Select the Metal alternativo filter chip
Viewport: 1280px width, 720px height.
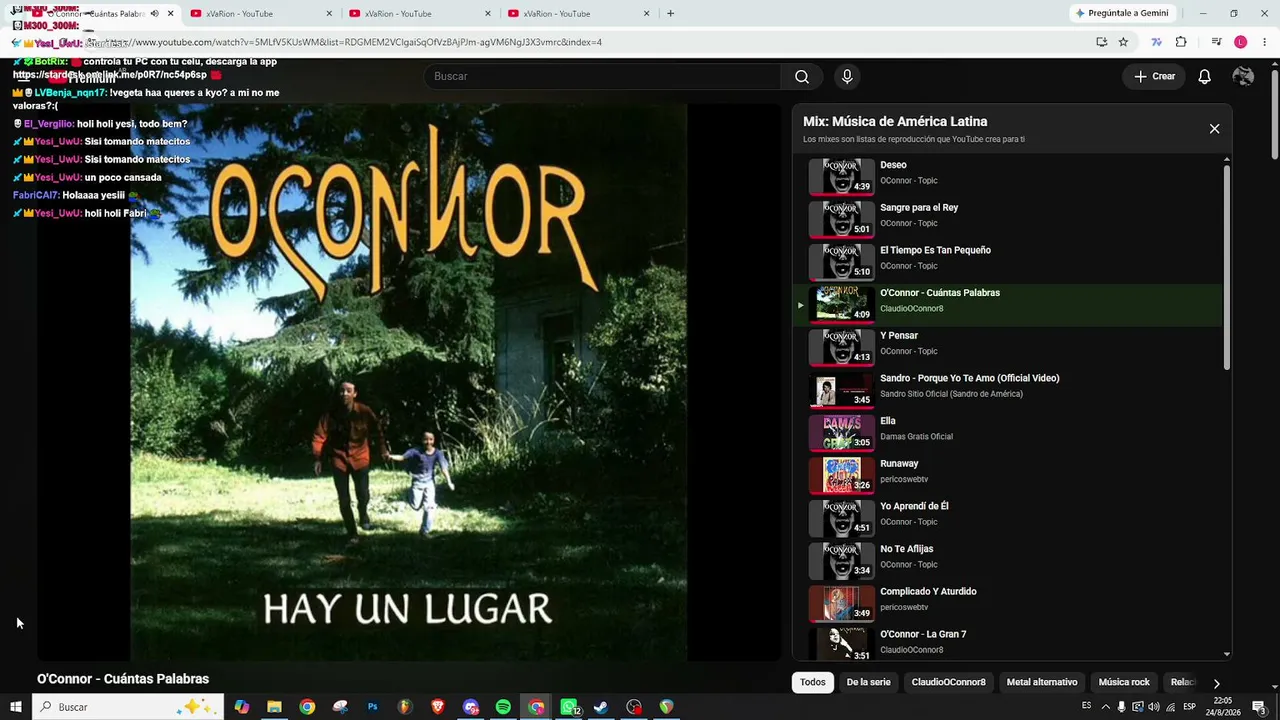[1042, 683]
